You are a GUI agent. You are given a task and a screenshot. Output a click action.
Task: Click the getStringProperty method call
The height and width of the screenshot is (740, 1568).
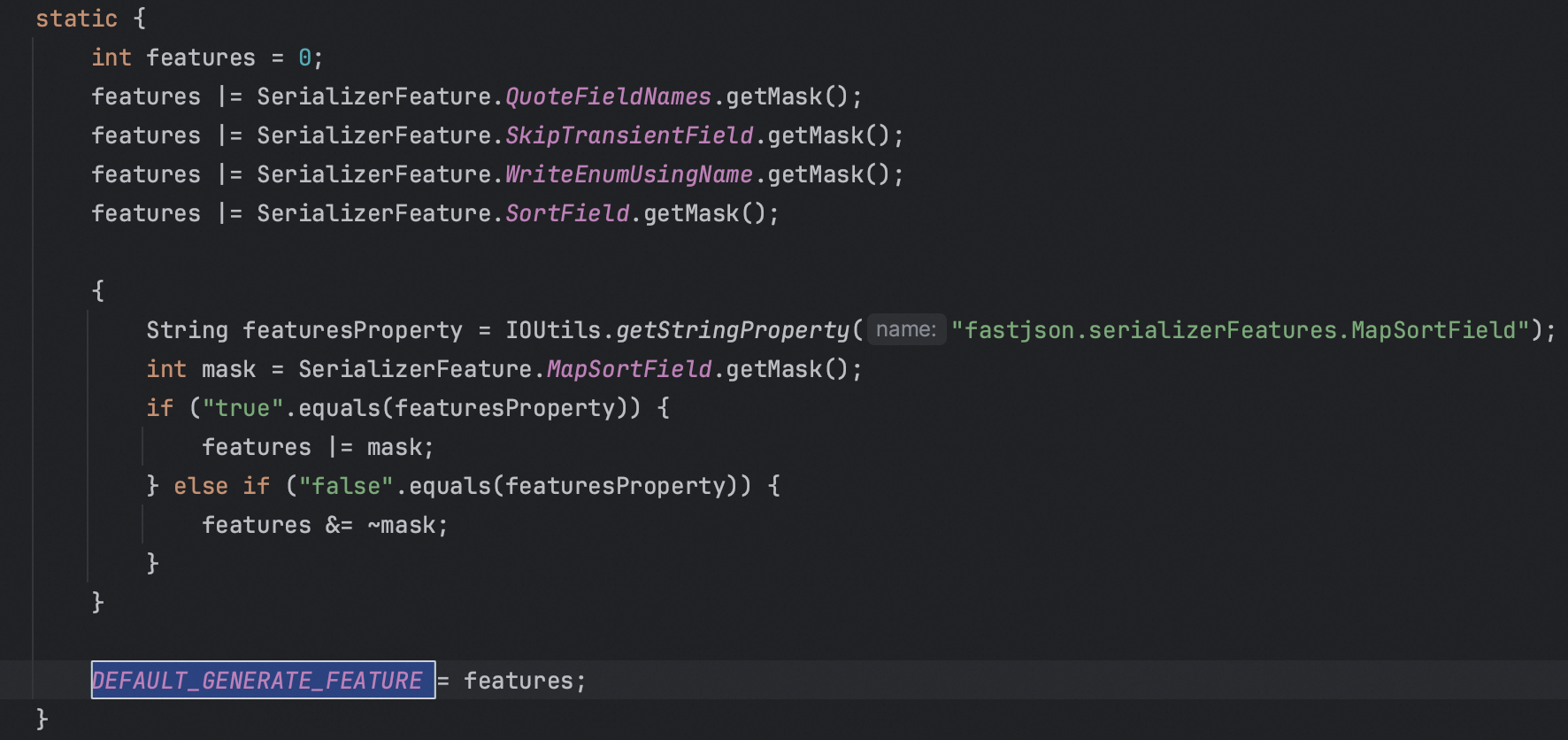[733, 330]
